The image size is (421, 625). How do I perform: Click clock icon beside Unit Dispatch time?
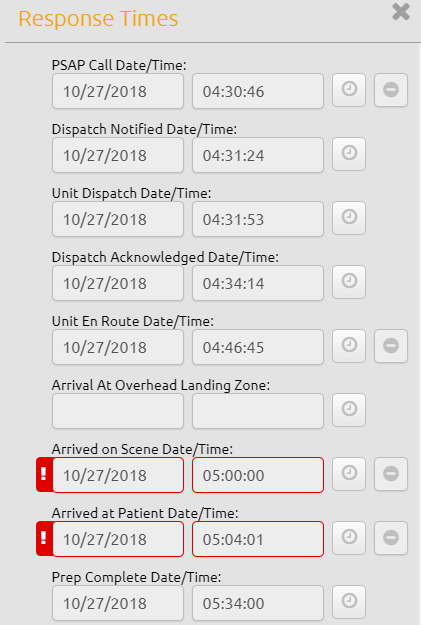click(349, 218)
